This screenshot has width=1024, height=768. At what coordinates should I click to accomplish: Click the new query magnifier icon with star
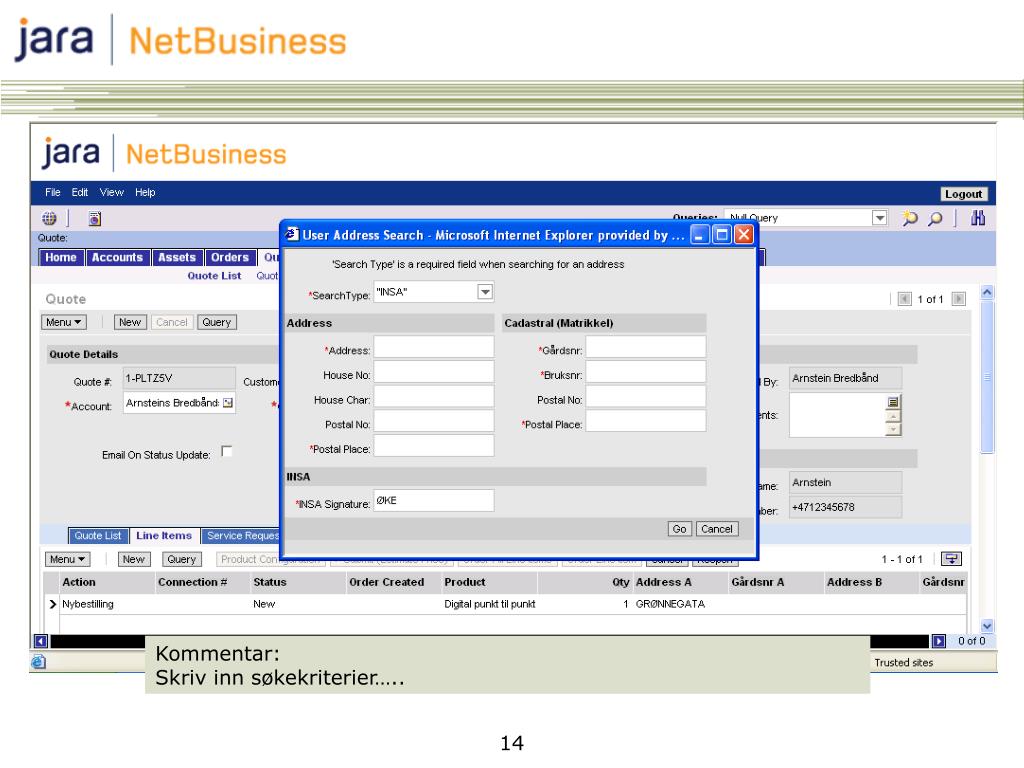pos(910,218)
